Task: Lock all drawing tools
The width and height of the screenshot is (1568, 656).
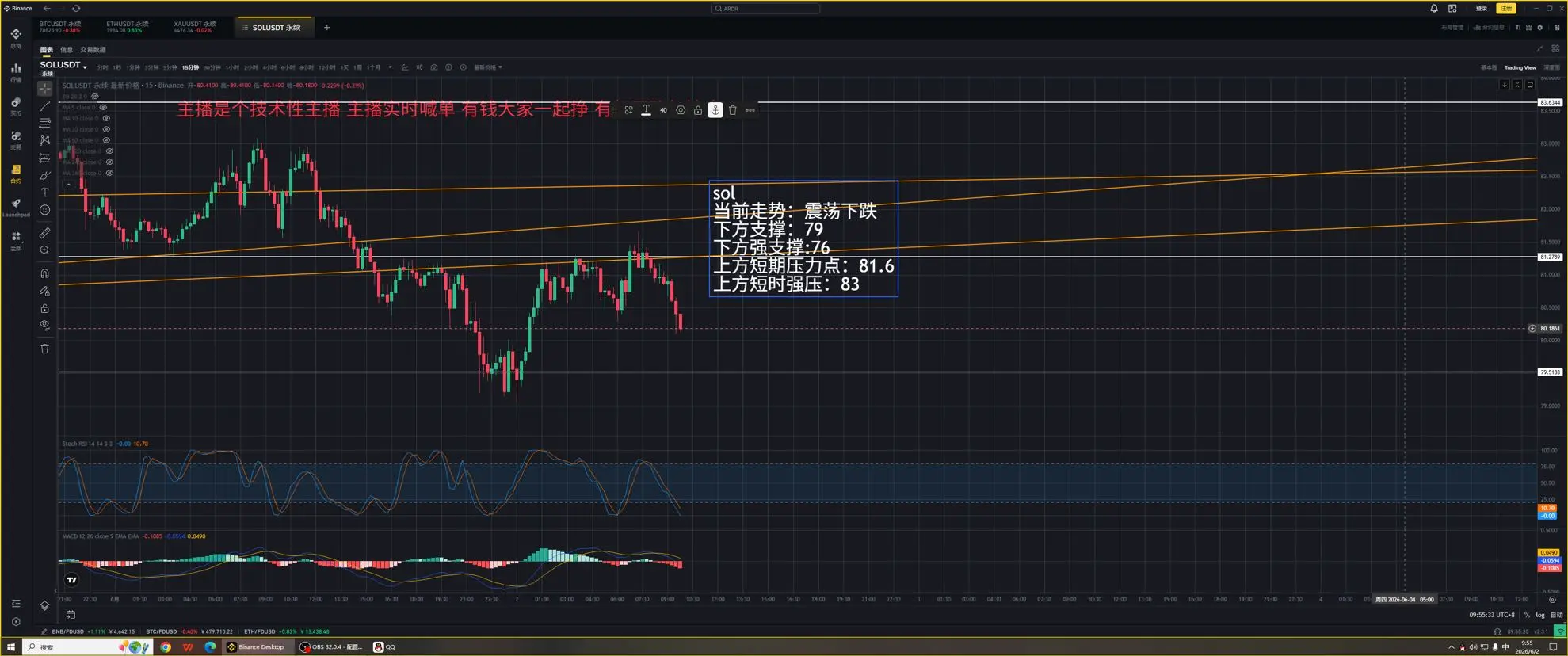Action: tap(45, 308)
